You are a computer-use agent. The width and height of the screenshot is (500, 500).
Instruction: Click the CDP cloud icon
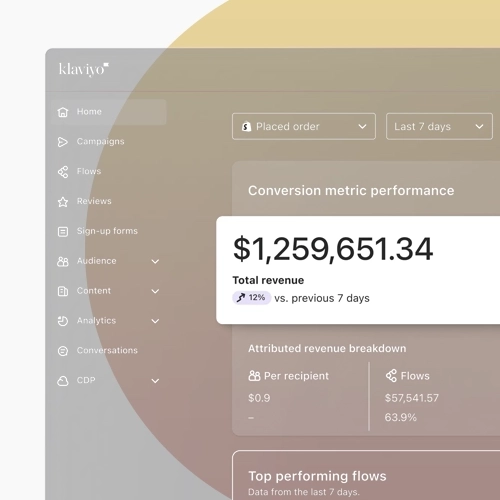pos(63,381)
